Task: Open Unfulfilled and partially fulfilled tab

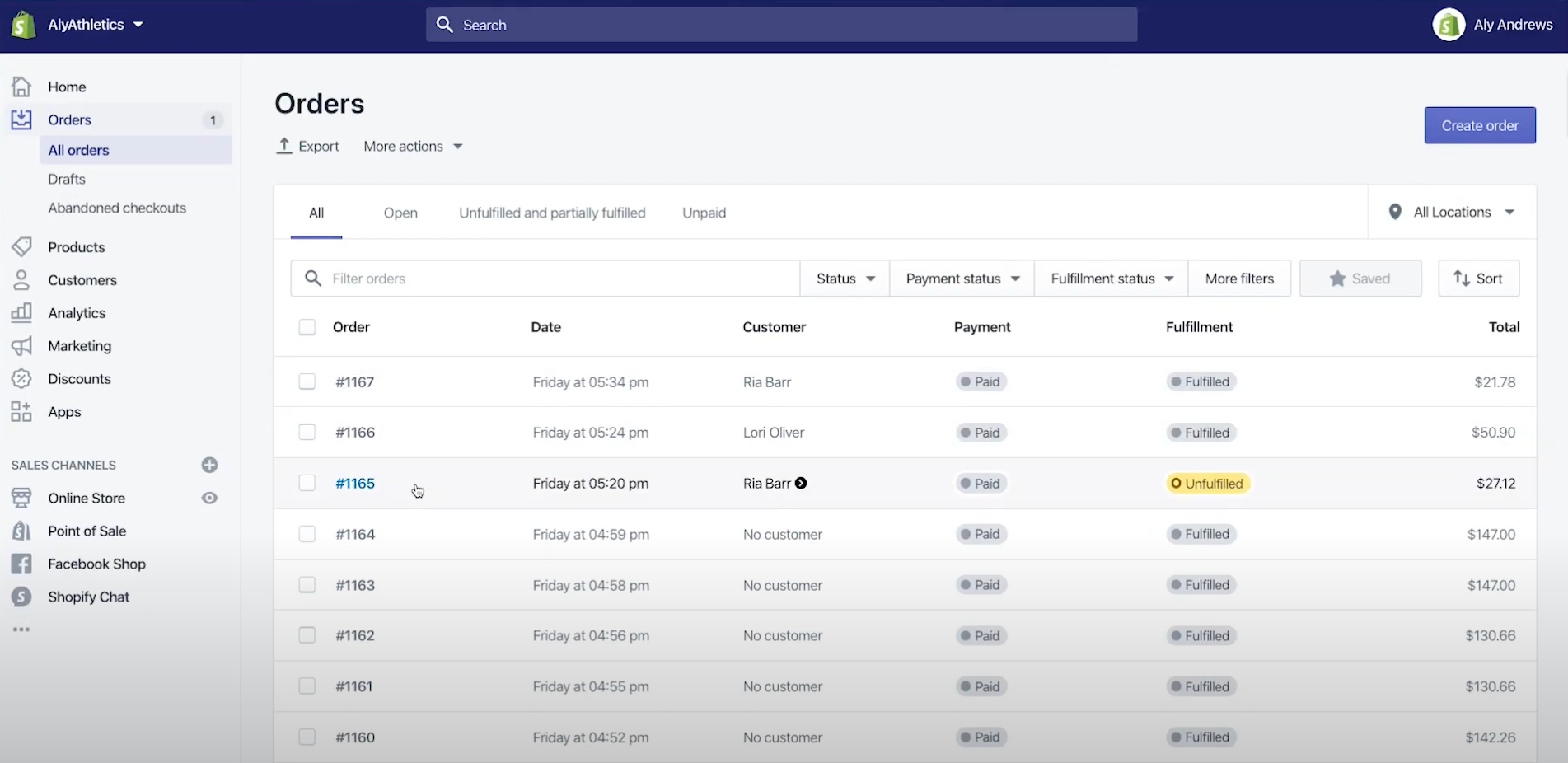Action: point(552,213)
